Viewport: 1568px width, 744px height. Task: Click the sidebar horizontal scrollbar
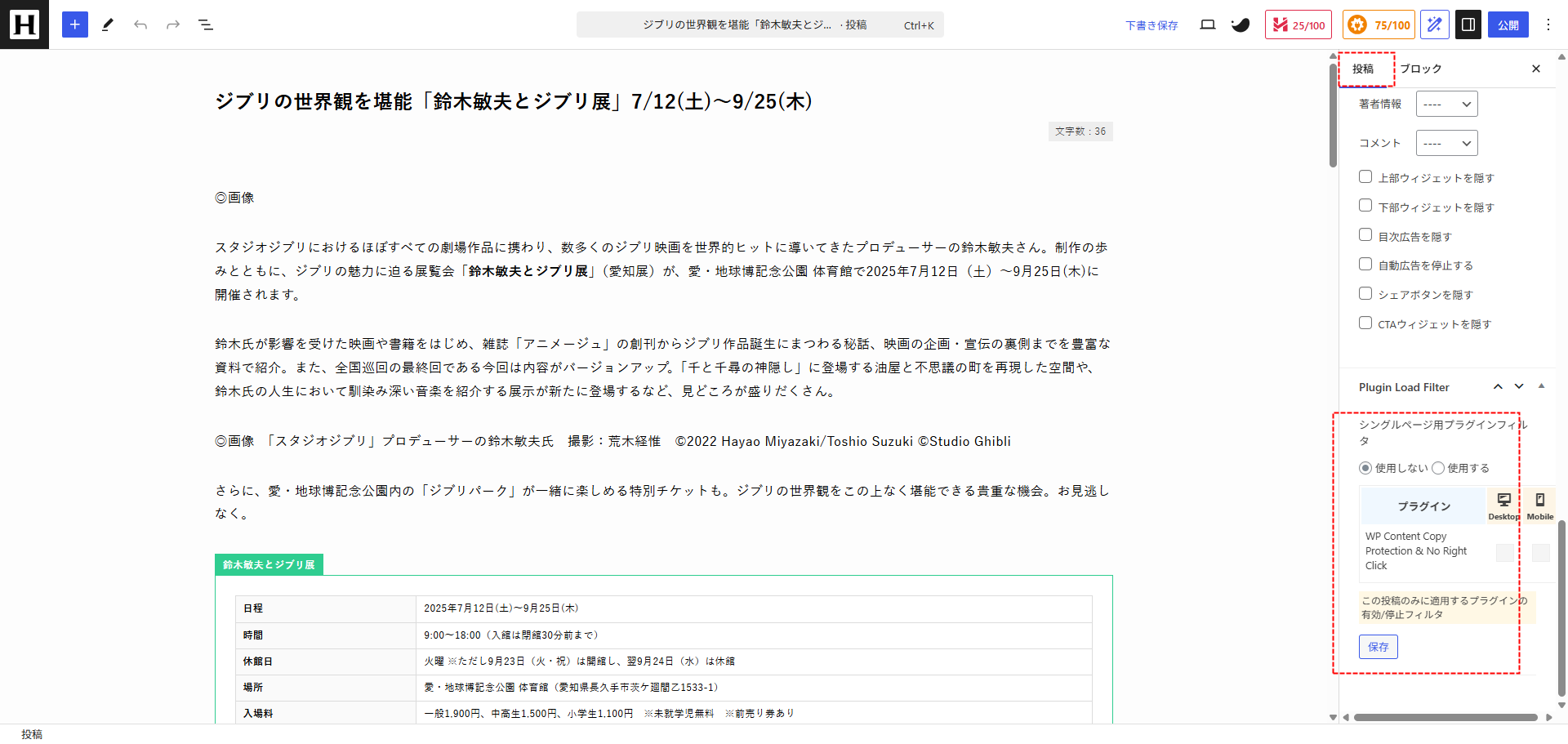pos(1445,718)
